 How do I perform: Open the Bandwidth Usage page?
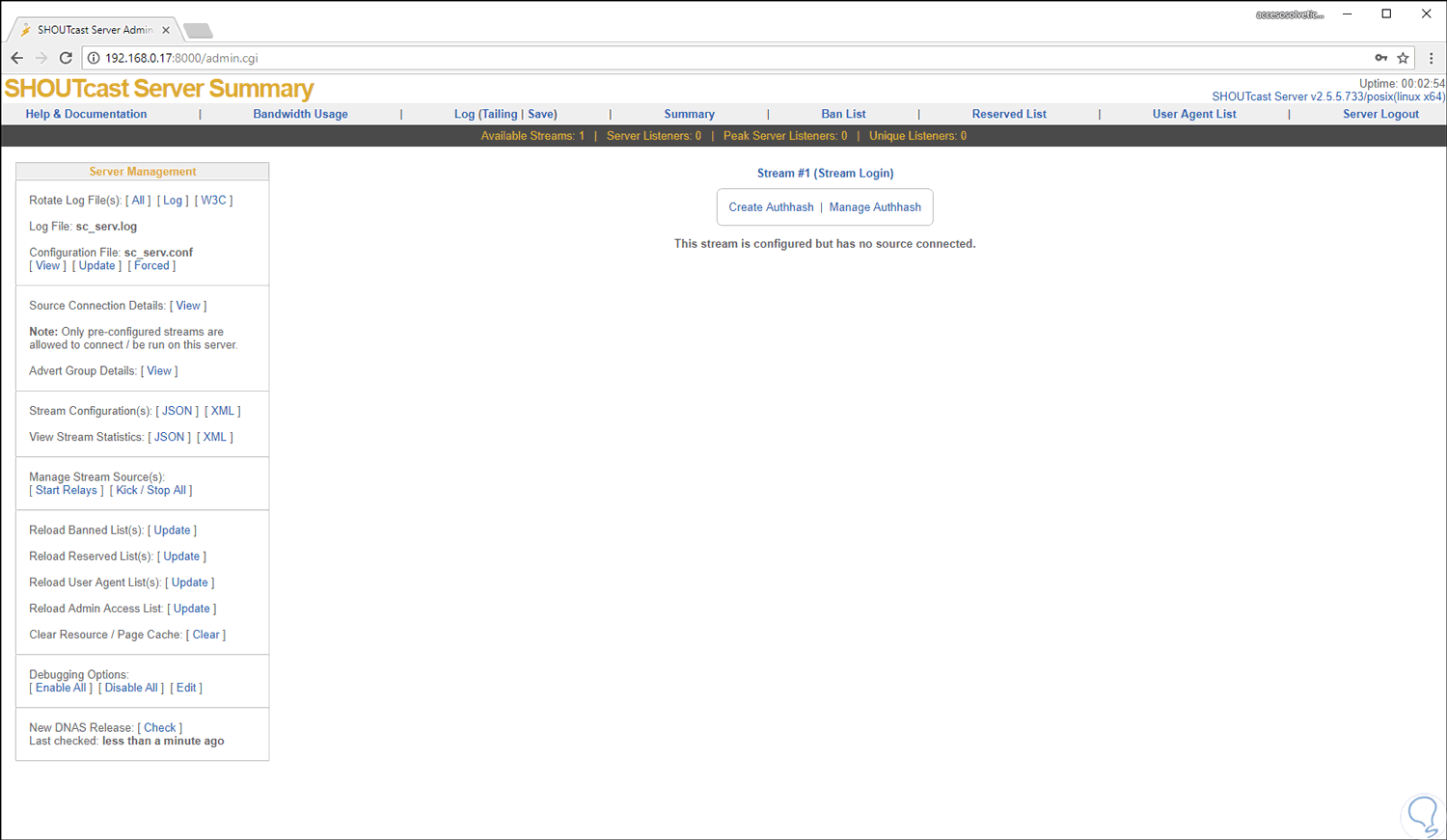click(x=300, y=114)
